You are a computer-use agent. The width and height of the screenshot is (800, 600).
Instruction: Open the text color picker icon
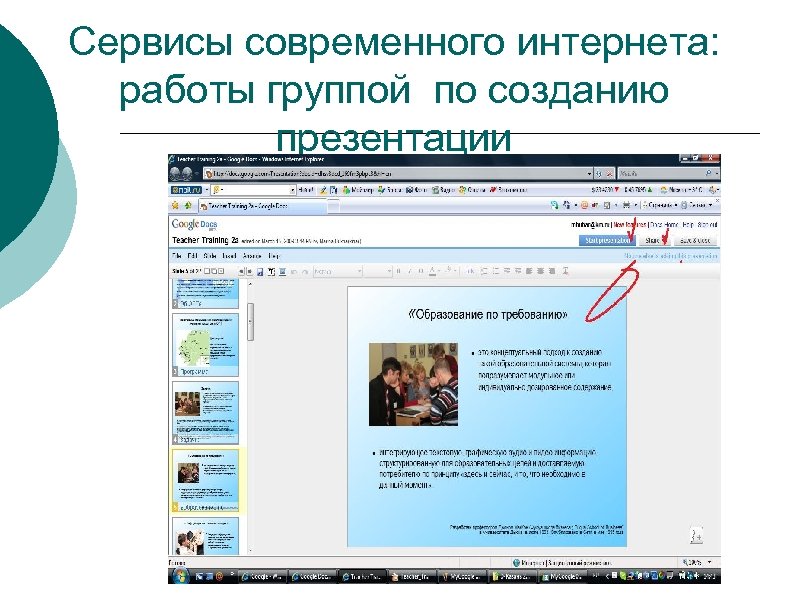[x=435, y=269]
